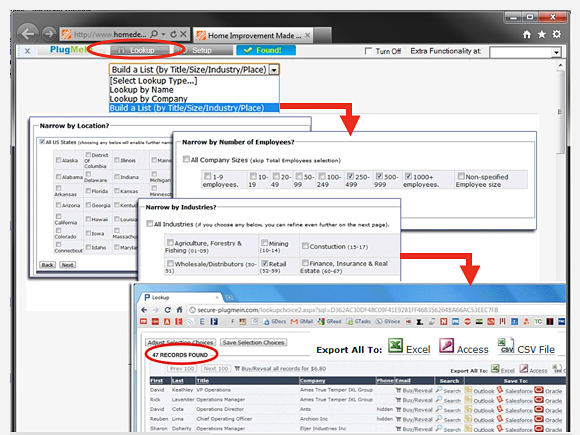Refresh the homedepot page in IE
The width and height of the screenshot is (580, 435).
pyautogui.click(x=173, y=34)
